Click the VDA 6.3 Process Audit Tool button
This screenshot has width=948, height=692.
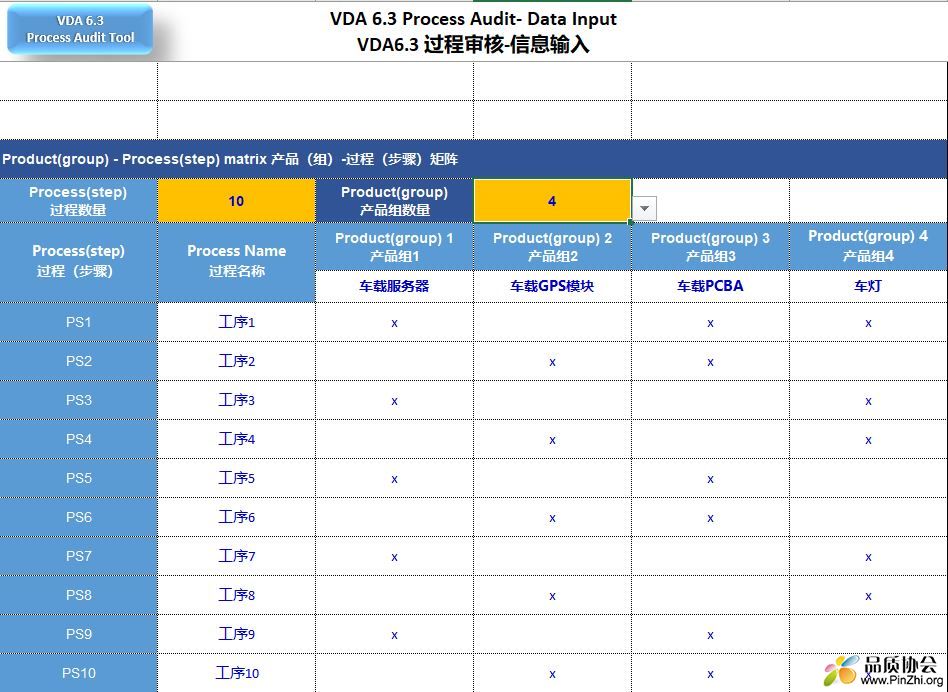[x=80, y=29]
